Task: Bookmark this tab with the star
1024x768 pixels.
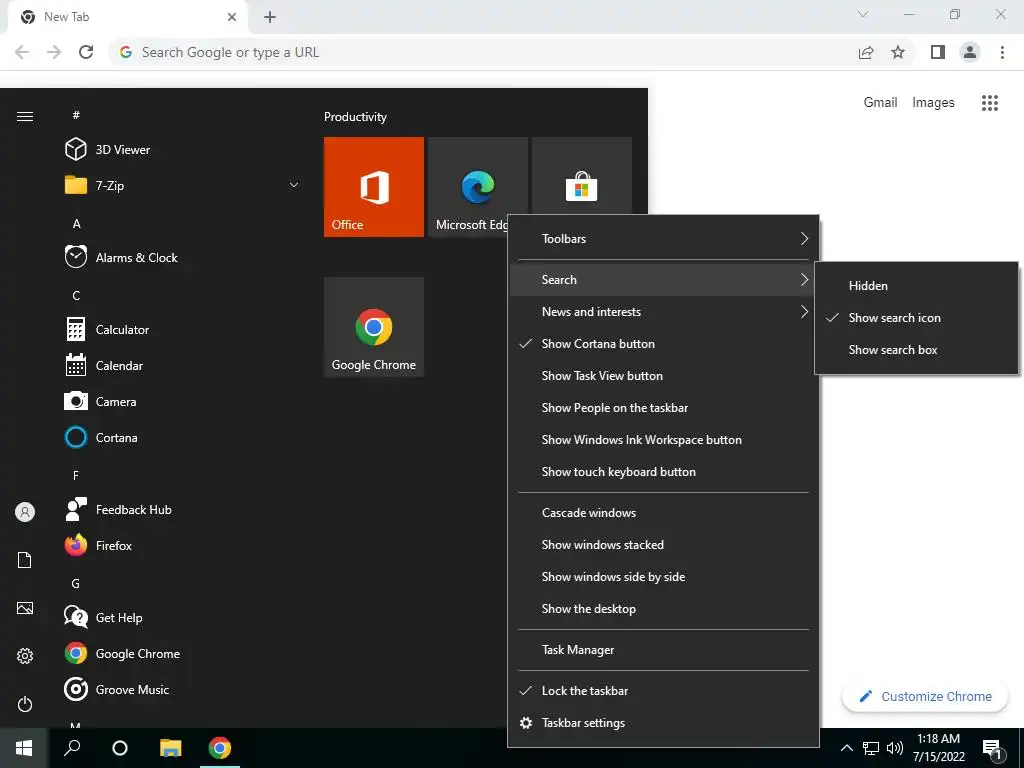Action: [x=898, y=52]
